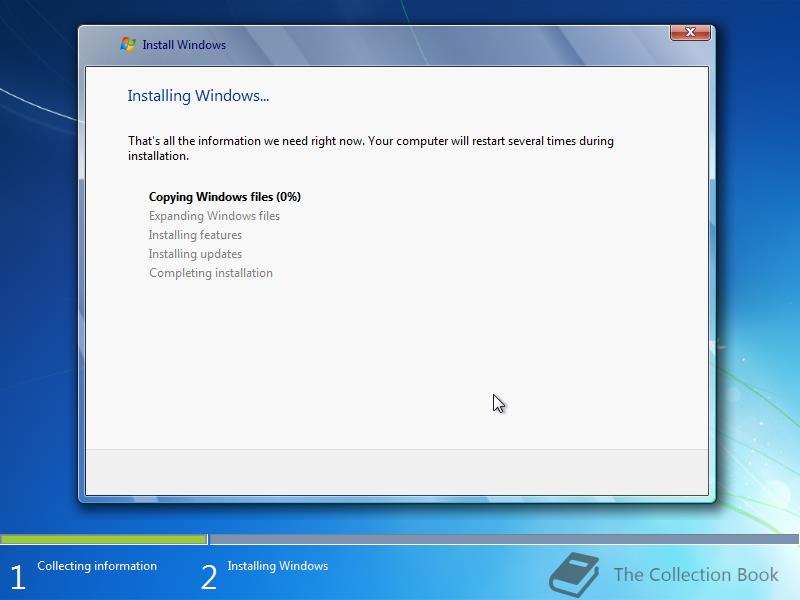Image resolution: width=800 pixels, height=600 pixels.
Task: Click the Installing Windows stage label at bottom
Action: pyautogui.click(x=278, y=566)
